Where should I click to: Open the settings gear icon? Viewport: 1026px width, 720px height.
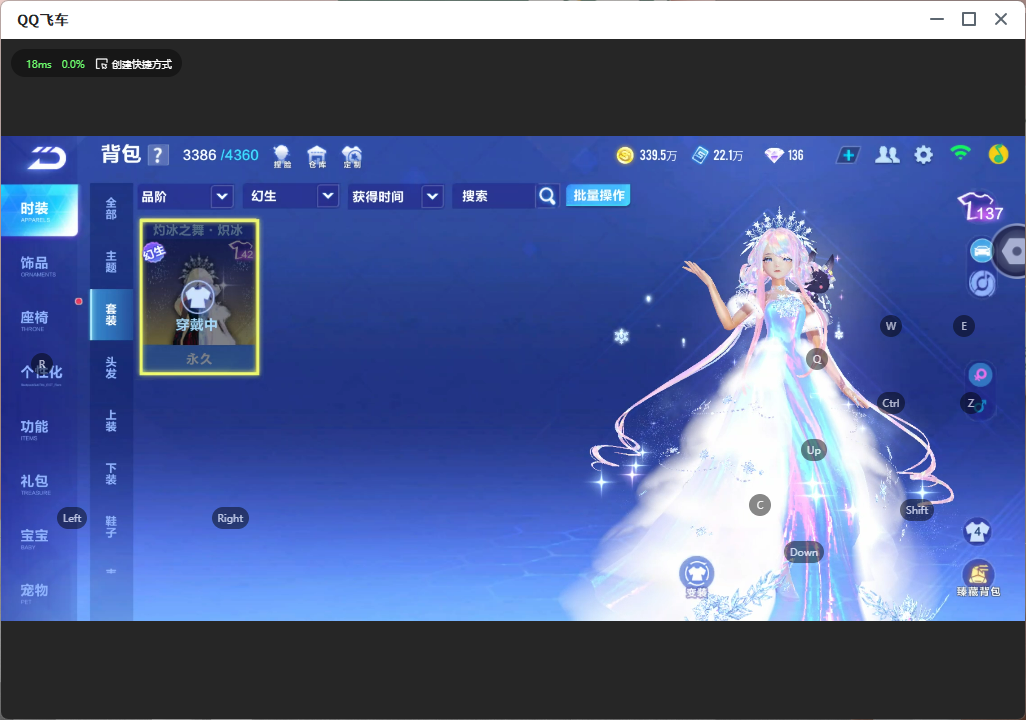[x=923, y=155]
